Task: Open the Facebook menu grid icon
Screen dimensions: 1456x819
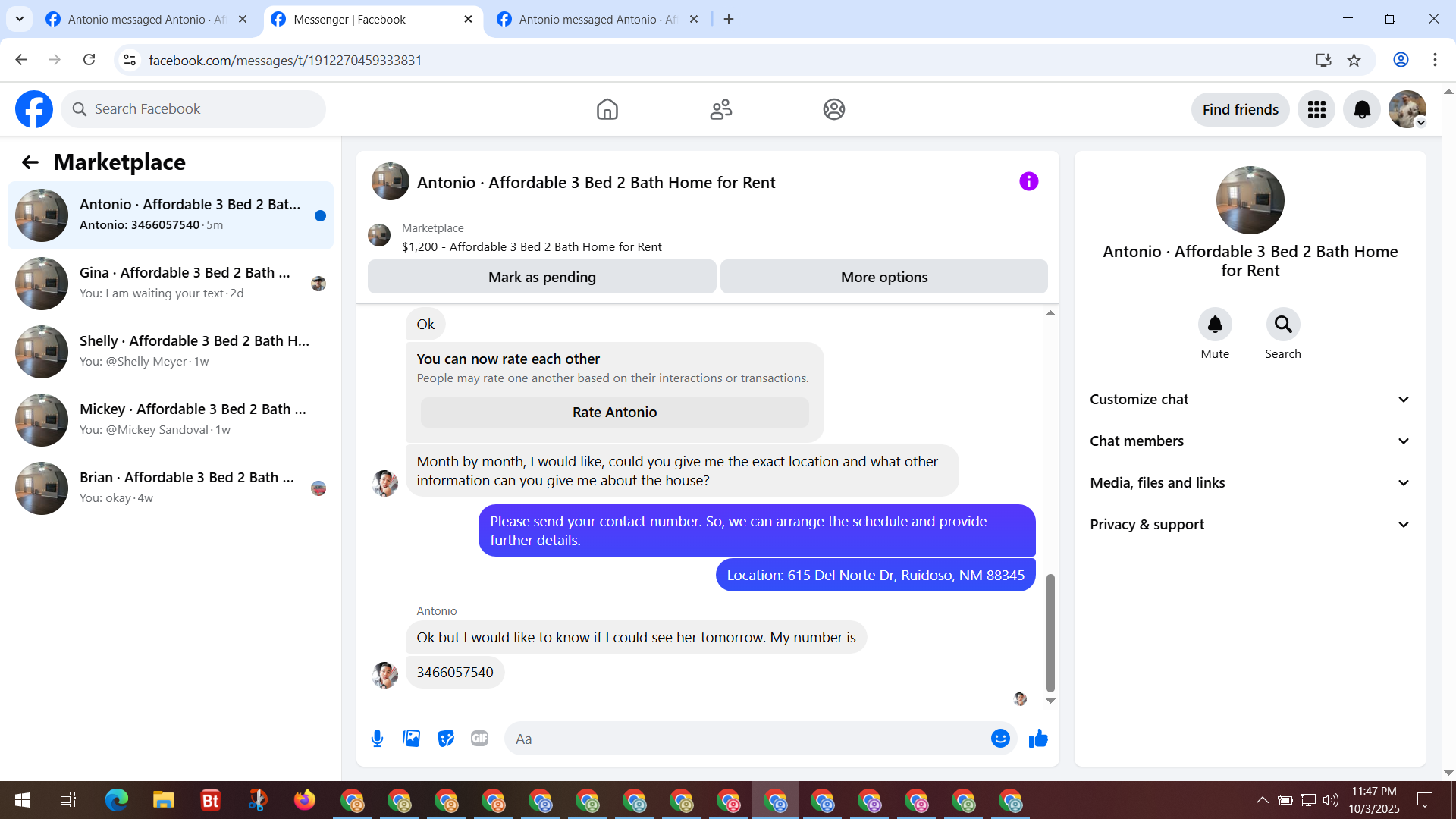Action: (1316, 109)
